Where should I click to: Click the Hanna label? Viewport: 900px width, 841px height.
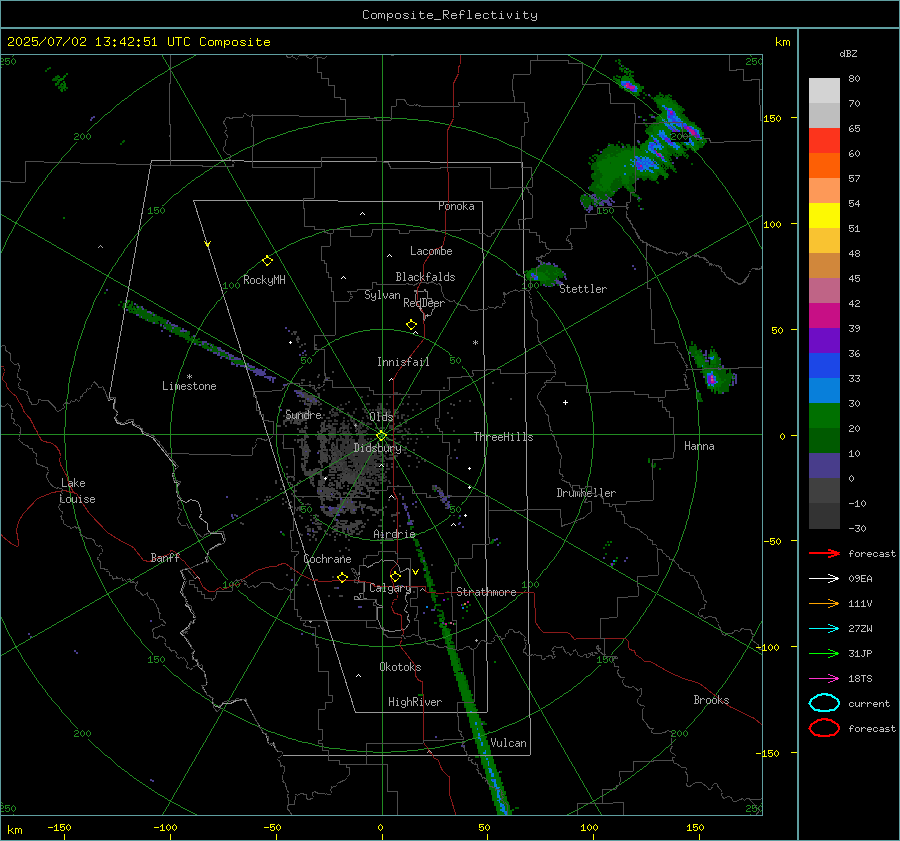pyautogui.click(x=699, y=446)
